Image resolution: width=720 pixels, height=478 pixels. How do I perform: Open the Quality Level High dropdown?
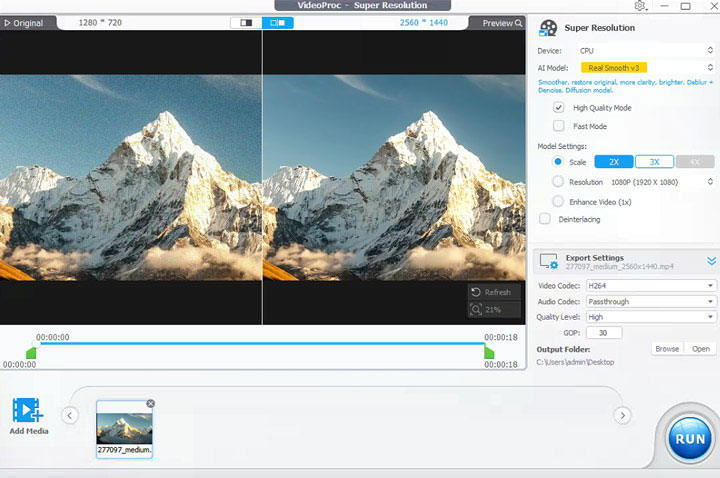click(651, 317)
